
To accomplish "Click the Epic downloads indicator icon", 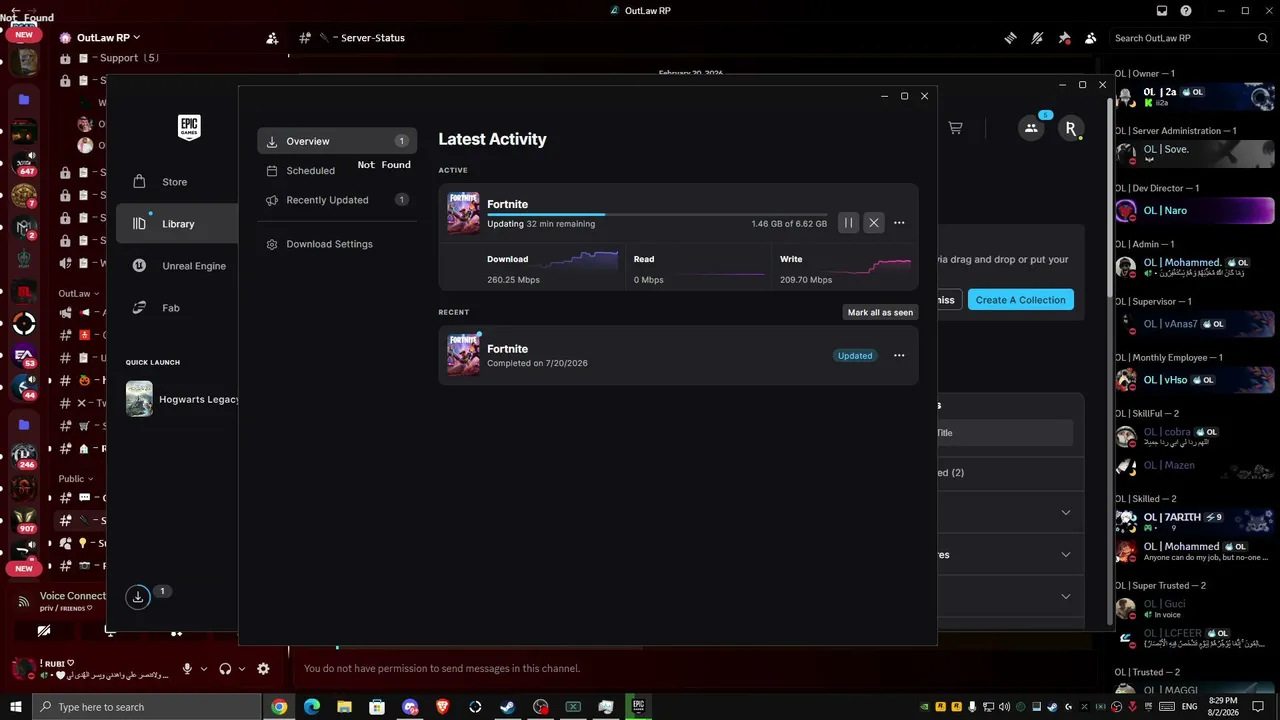I will [x=138, y=597].
